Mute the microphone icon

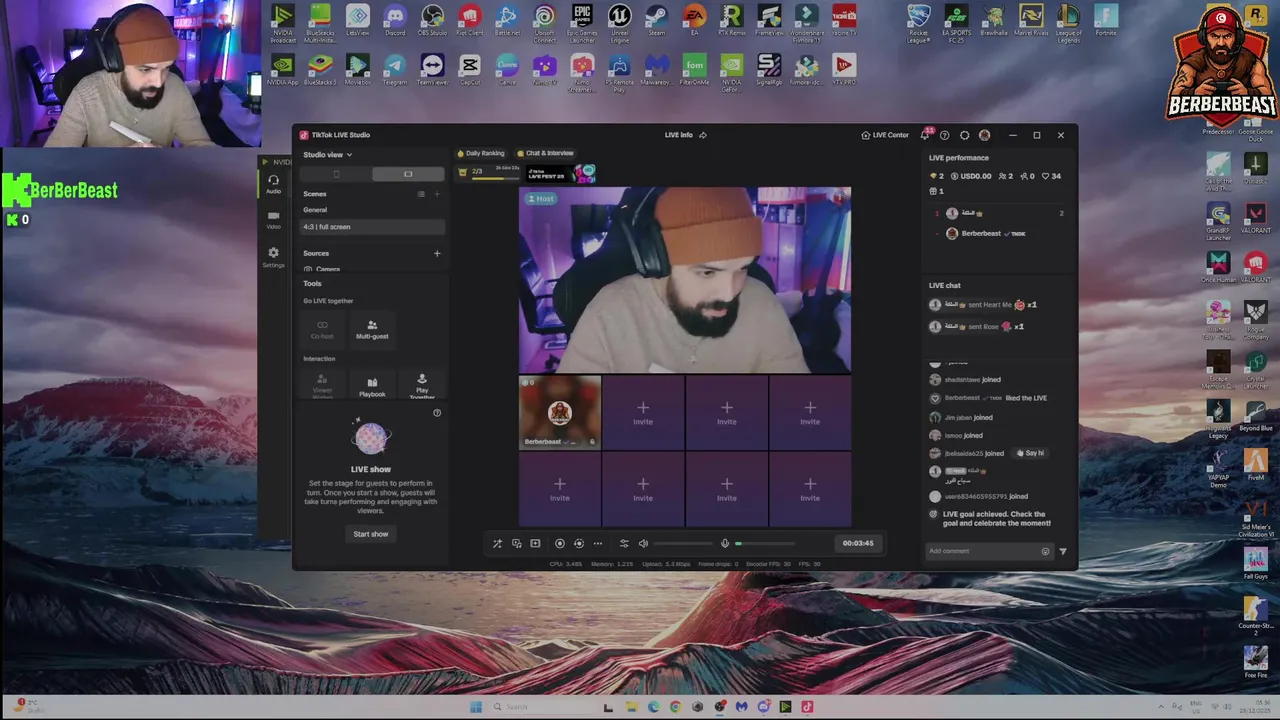(725, 543)
